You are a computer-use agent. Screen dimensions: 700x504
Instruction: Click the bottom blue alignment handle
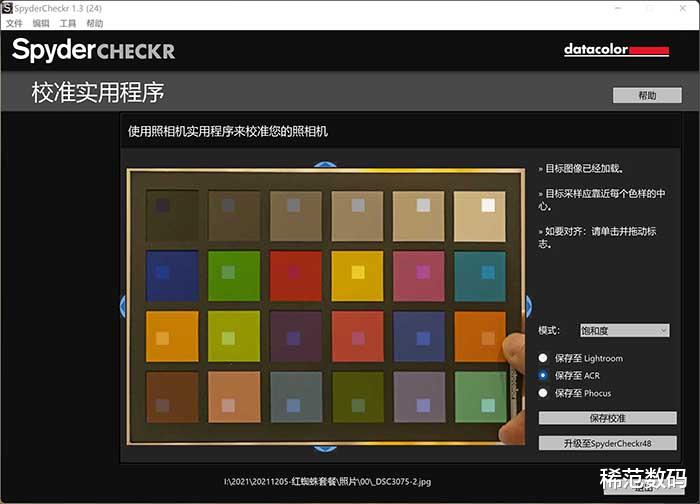(325, 449)
